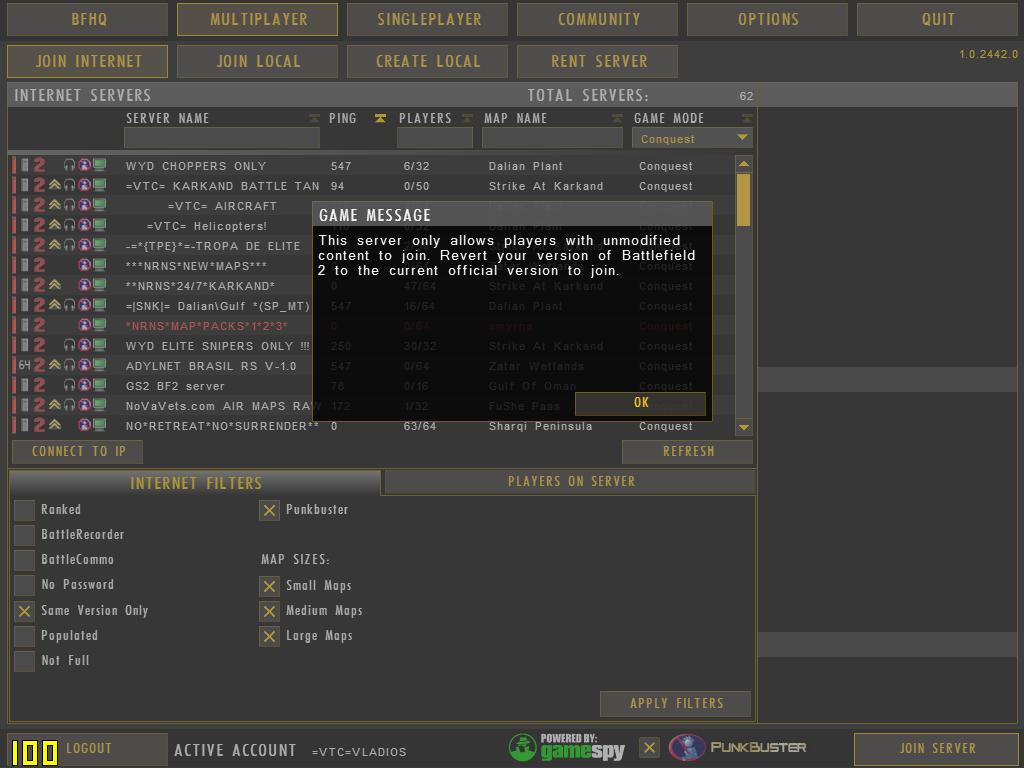Uncheck the Large Maps checkbox

coord(269,636)
